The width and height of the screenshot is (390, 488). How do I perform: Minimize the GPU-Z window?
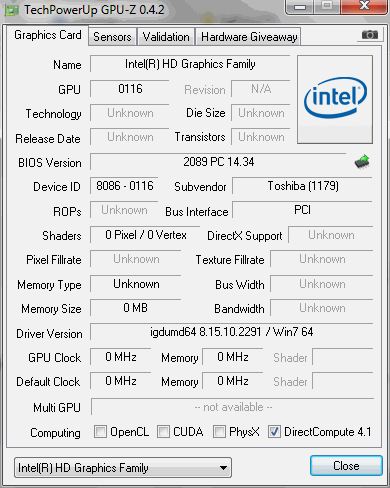[299, 7]
